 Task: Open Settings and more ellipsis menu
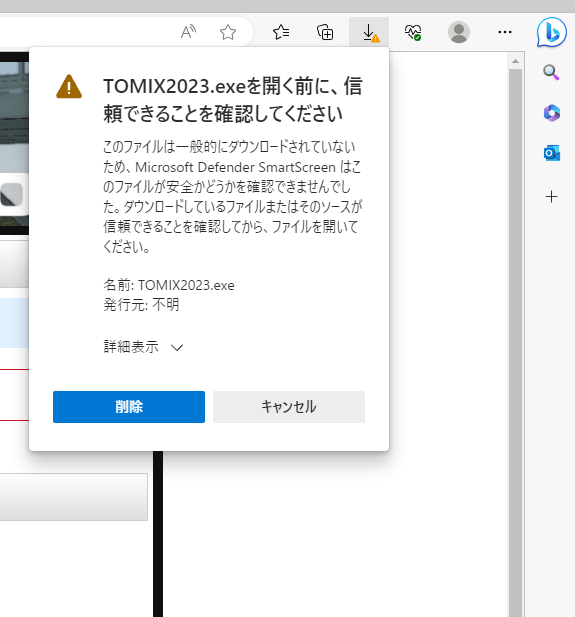click(x=505, y=32)
